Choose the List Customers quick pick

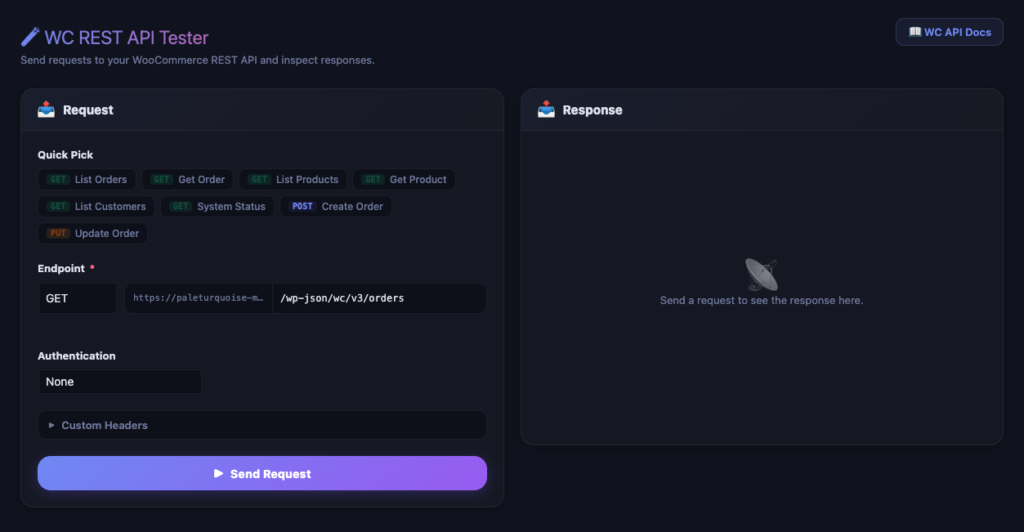tap(97, 206)
